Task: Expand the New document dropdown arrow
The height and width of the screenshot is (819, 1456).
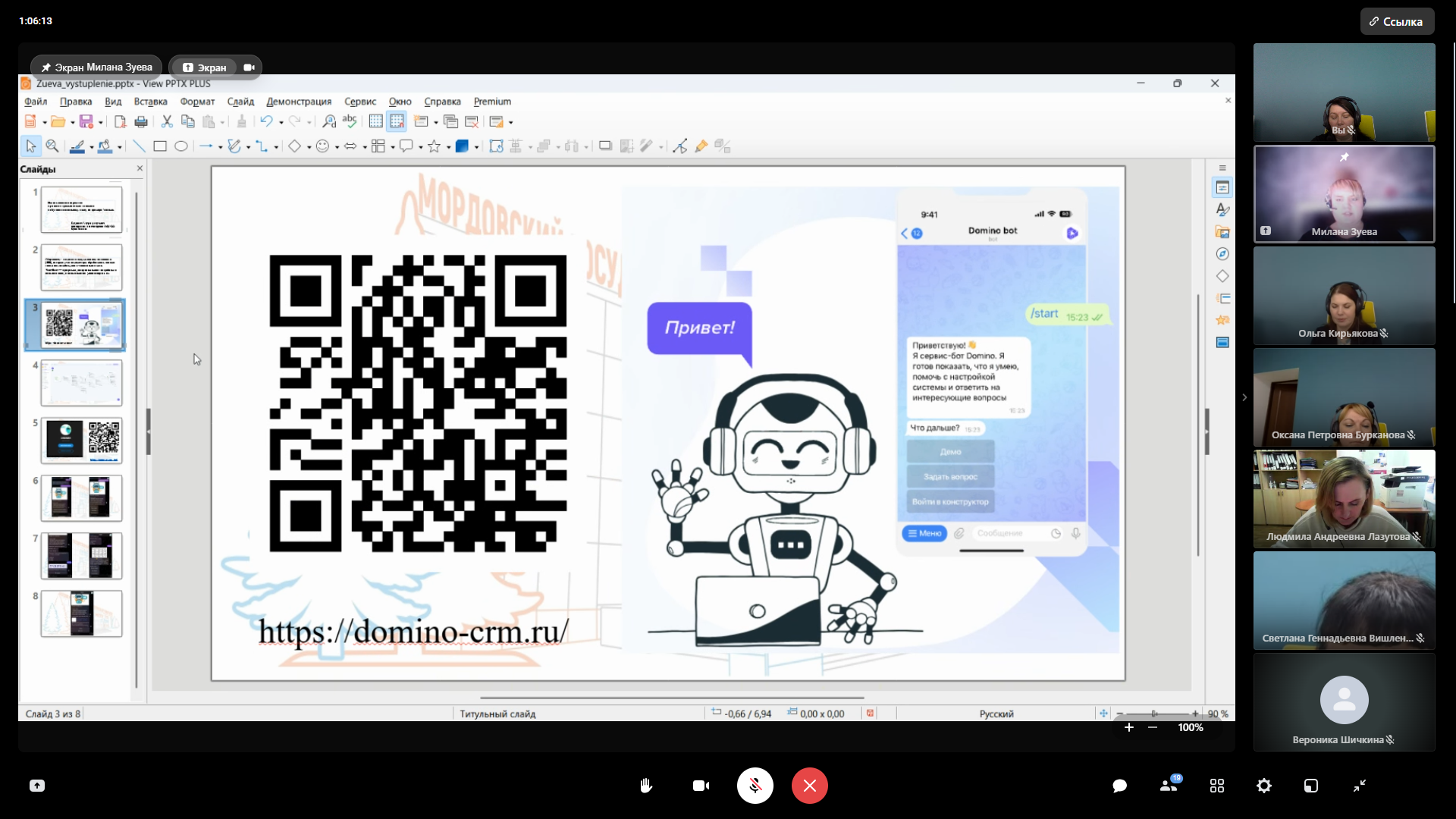Action: 44,122
